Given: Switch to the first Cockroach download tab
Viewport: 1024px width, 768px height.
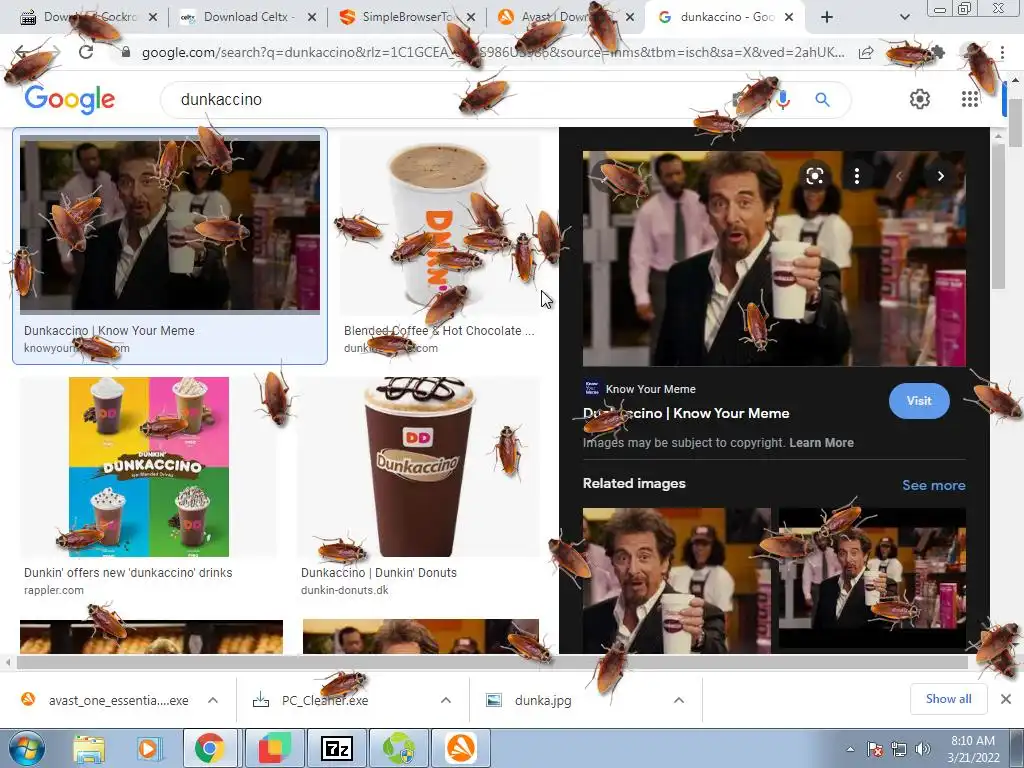Looking at the screenshot, I should pyautogui.click(x=90, y=17).
